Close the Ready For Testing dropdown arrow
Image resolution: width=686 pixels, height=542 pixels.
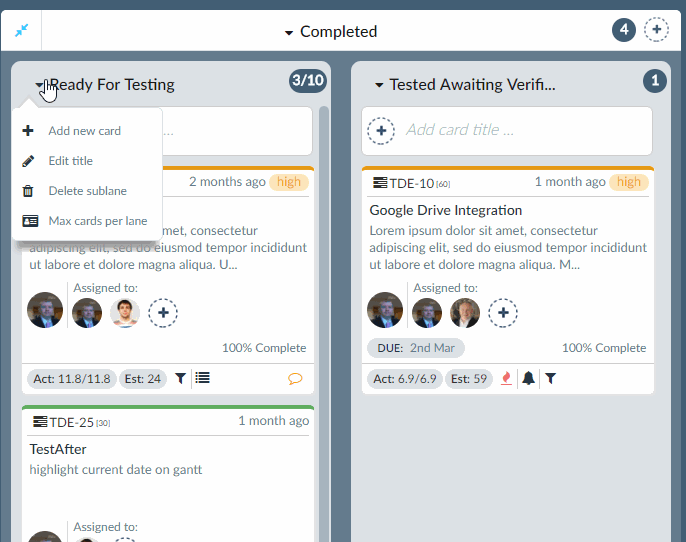39,84
